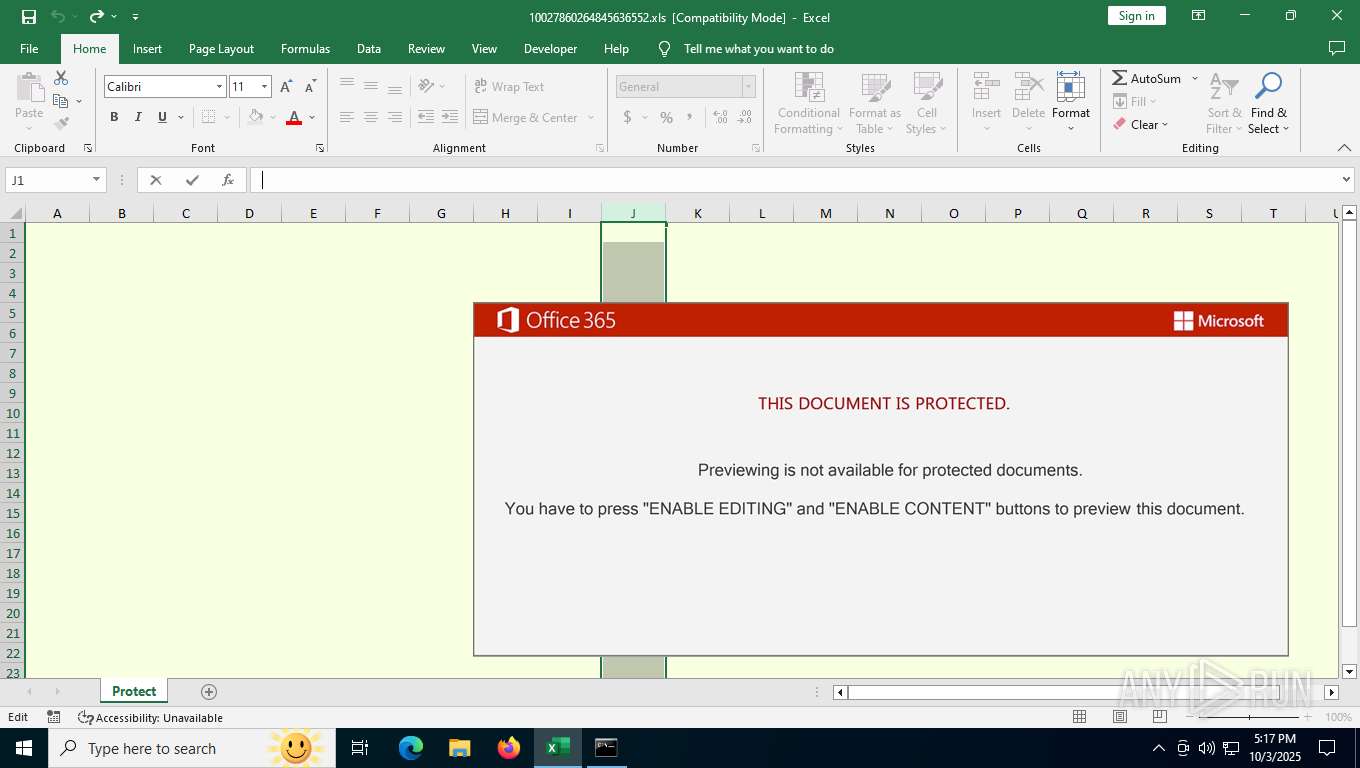Image resolution: width=1360 pixels, height=768 pixels.
Task: Open the Ribbon Display Options icon
Action: click(1198, 16)
